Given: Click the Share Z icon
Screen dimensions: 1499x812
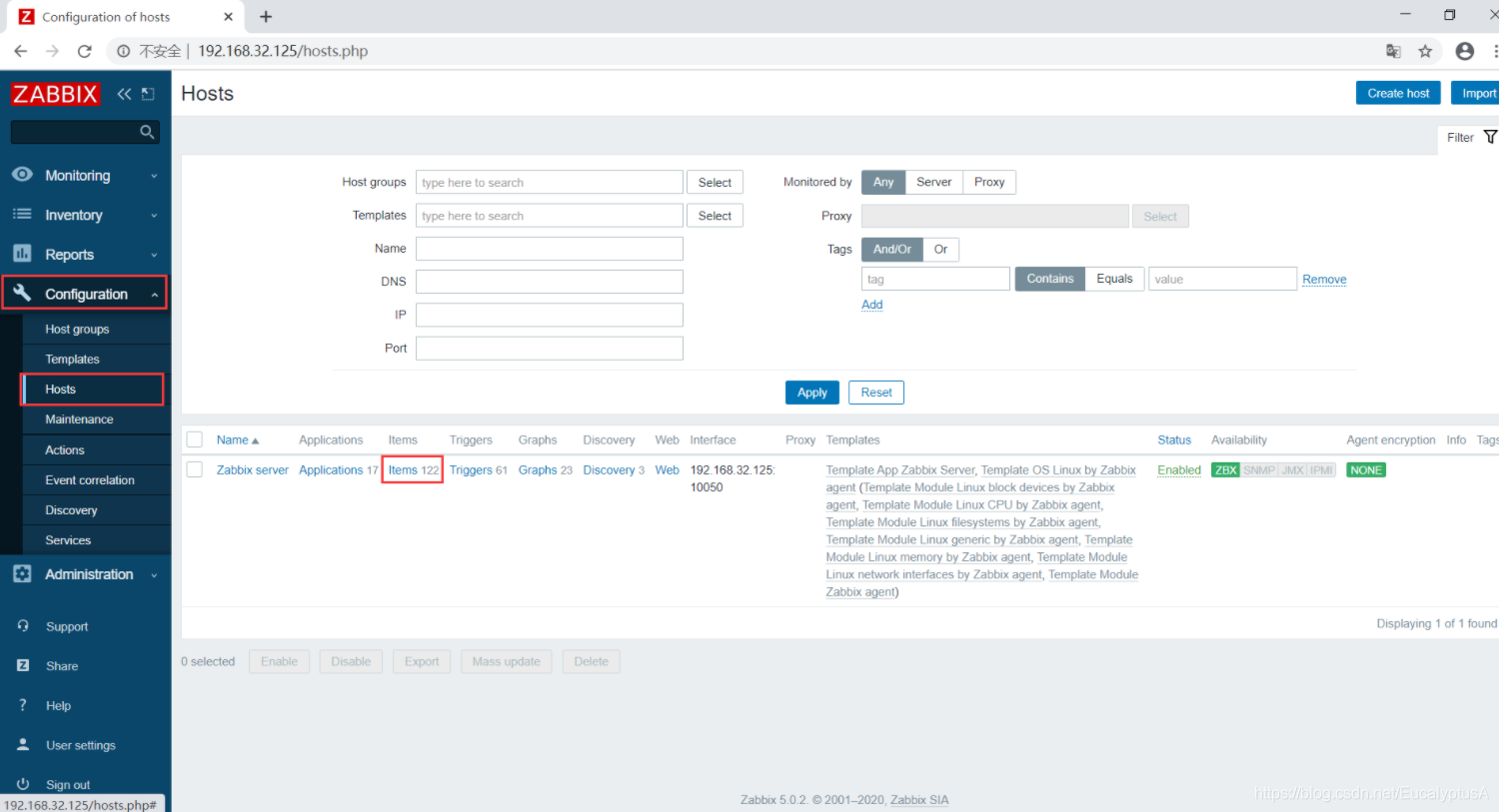Looking at the screenshot, I should [x=23, y=665].
